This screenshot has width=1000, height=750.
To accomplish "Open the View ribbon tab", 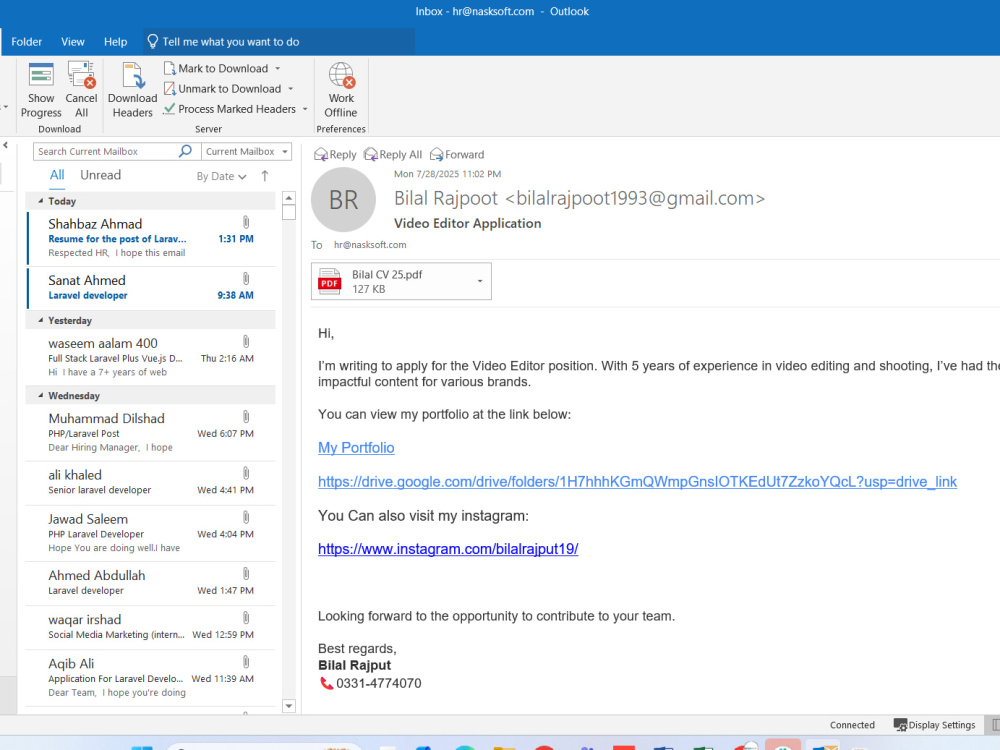I will 73,41.
